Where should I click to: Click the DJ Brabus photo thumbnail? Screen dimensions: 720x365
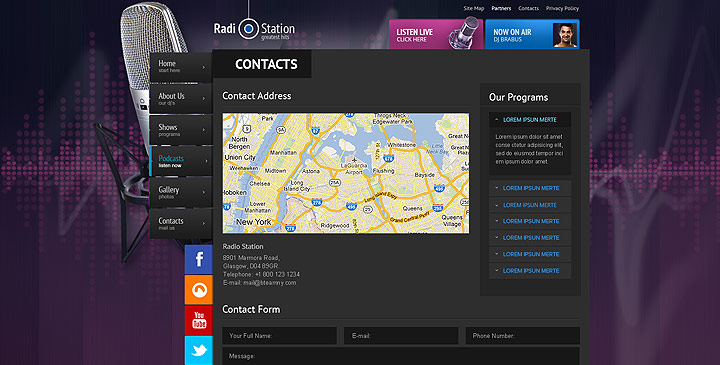(565, 35)
